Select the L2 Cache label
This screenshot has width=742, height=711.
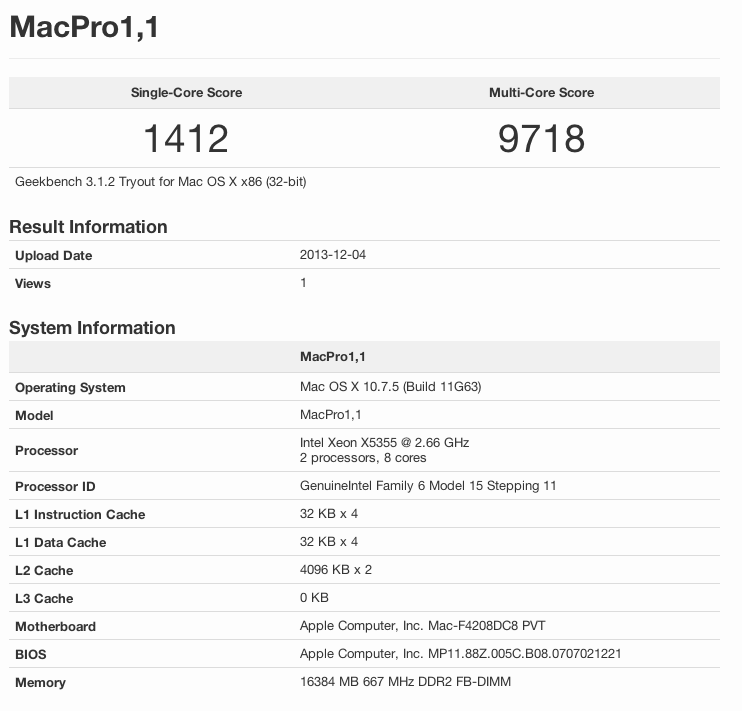tap(44, 570)
